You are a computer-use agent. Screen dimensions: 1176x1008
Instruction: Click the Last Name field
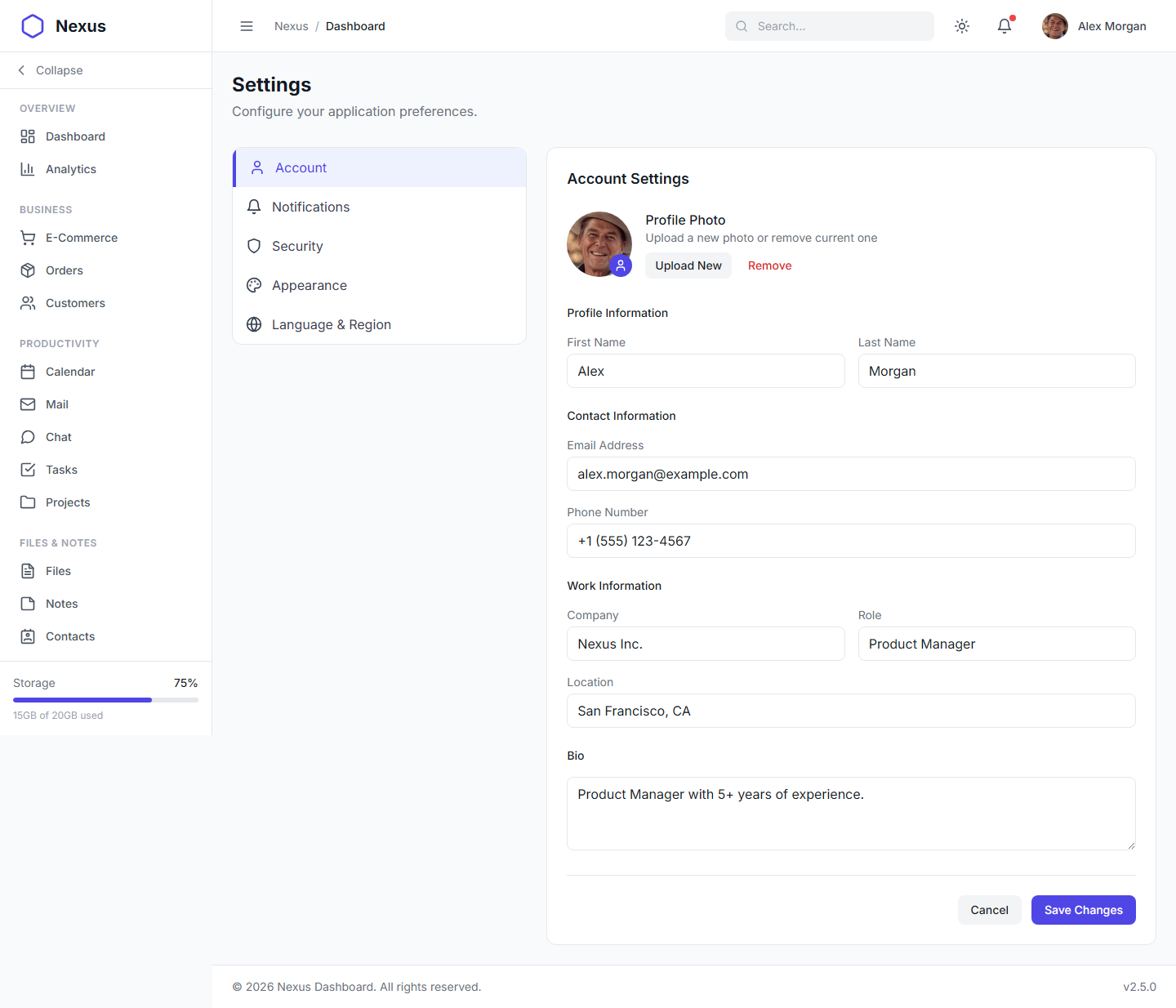coord(996,371)
